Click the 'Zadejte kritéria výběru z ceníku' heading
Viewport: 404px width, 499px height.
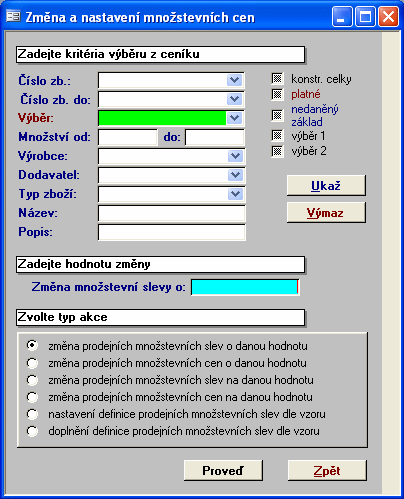click(160, 54)
